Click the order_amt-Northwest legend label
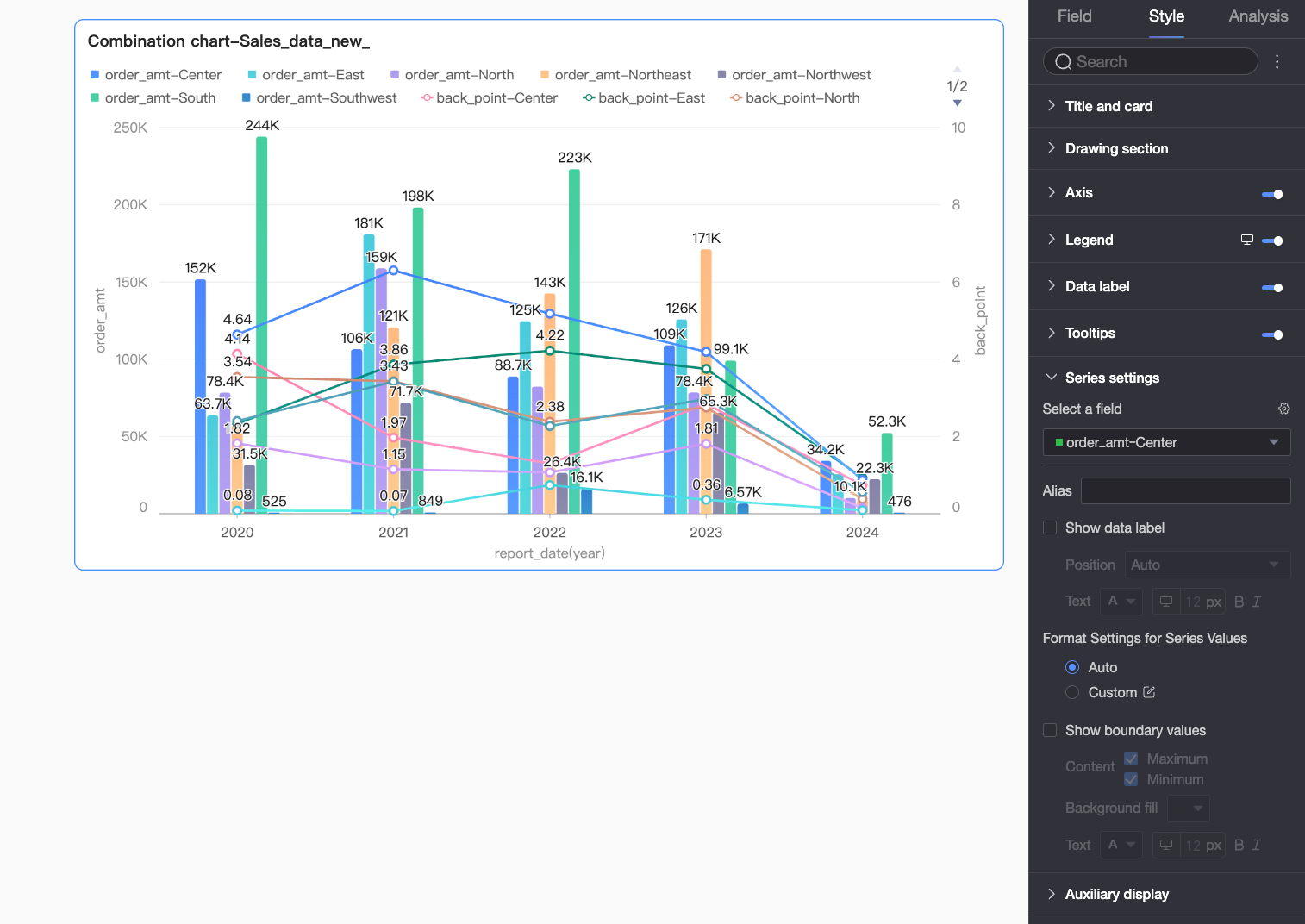1305x924 pixels. click(802, 75)
